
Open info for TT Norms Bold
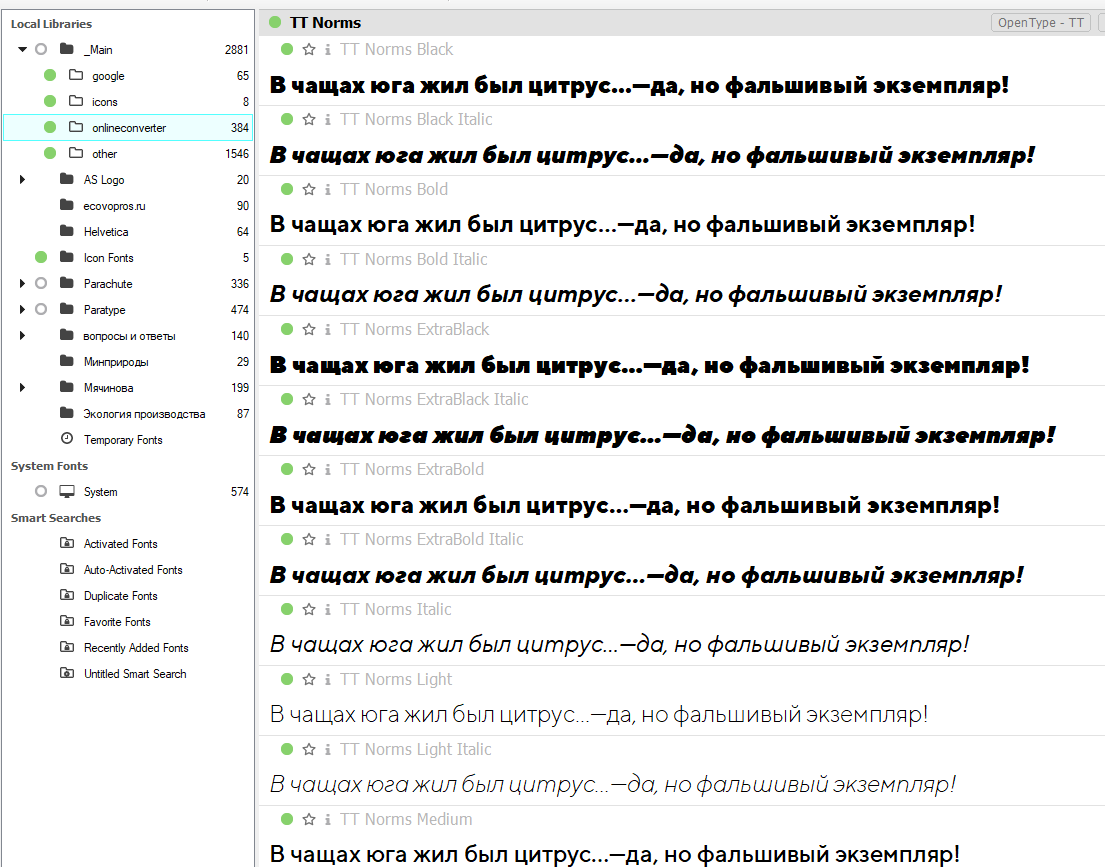(x=328, y=189)
